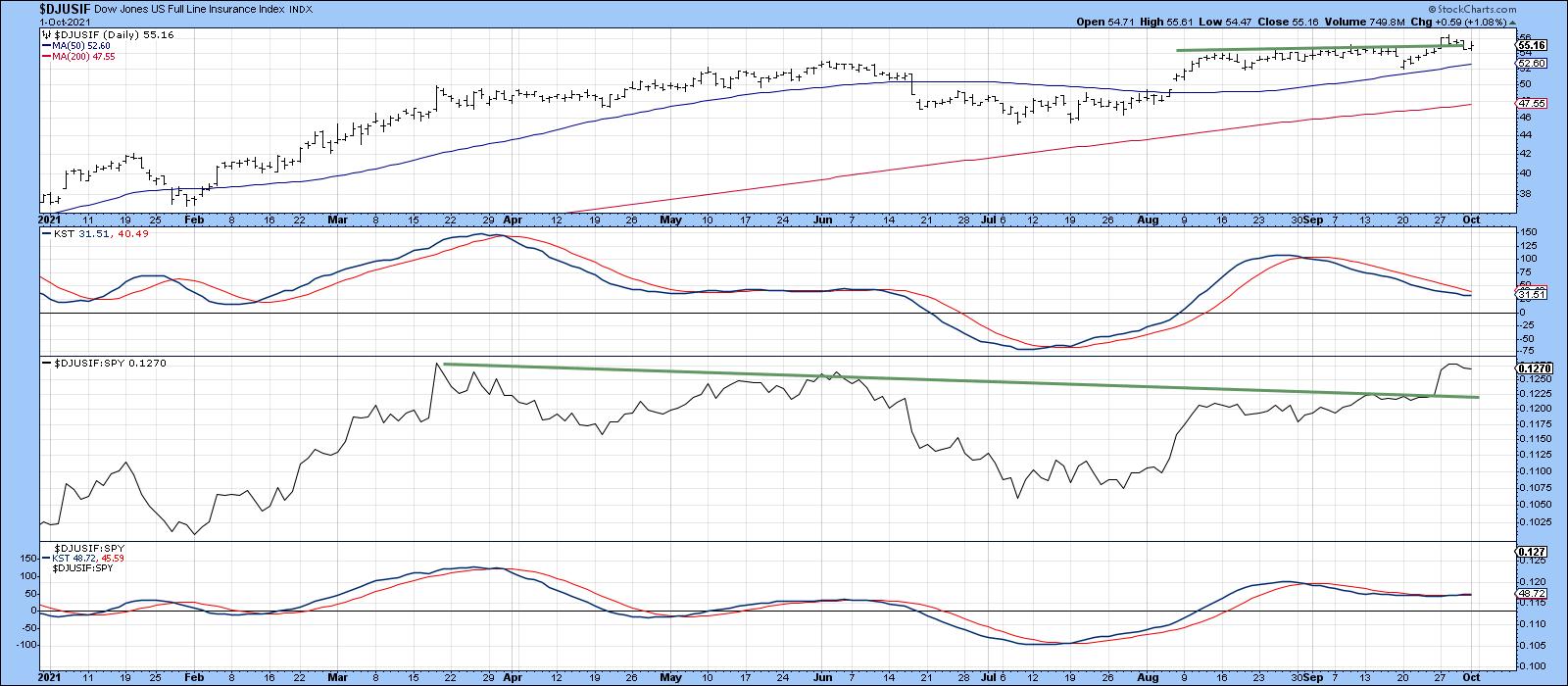The width and height of the screenshot is (1568, 686).
Task: Click the bar-chart icon beside $DJUSIF (Daily)
Action: coord(46,34)
